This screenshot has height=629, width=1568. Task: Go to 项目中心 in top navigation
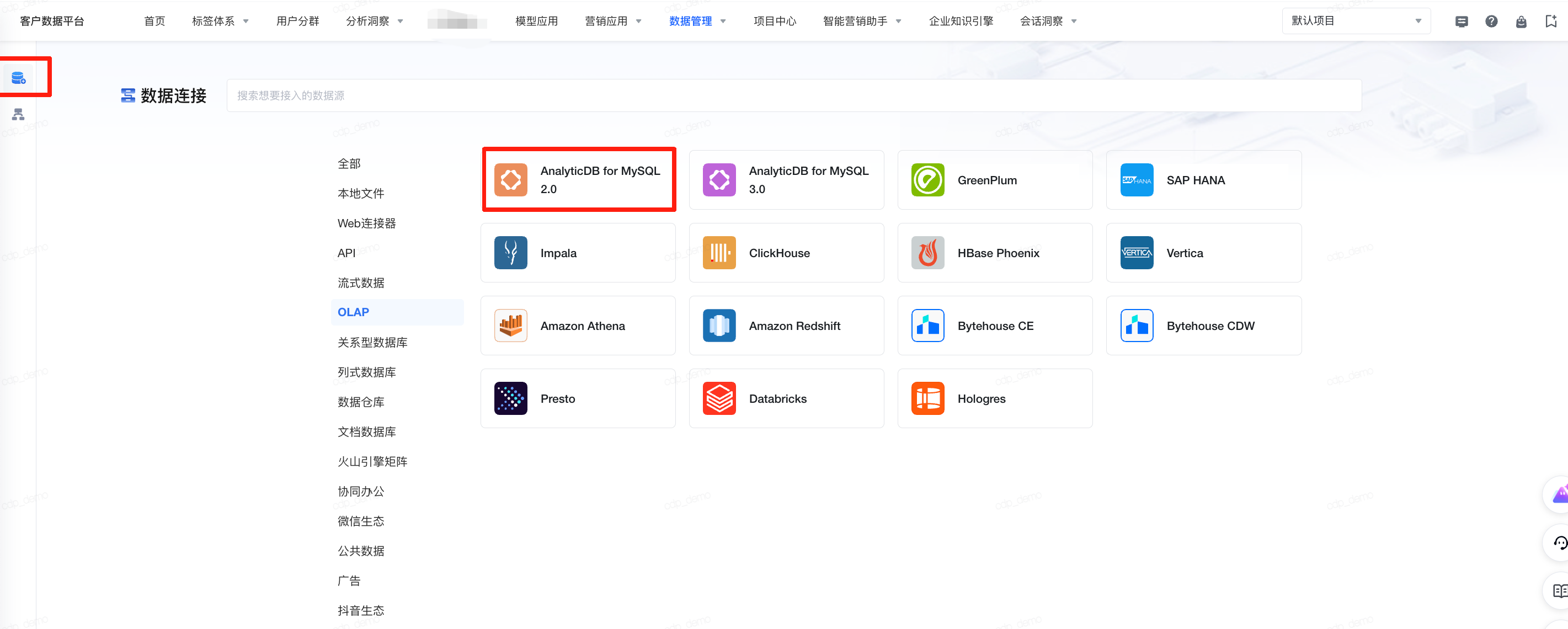tap(774, 22)
